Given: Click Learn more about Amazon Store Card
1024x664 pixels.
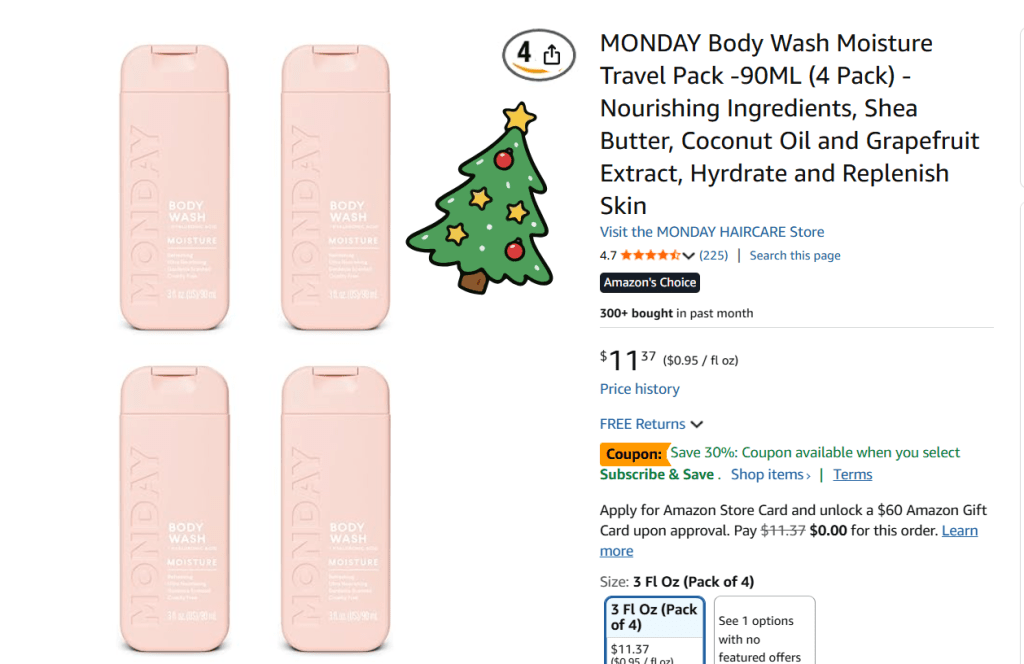Looking at the screenshot, I should tap(959, 531).
